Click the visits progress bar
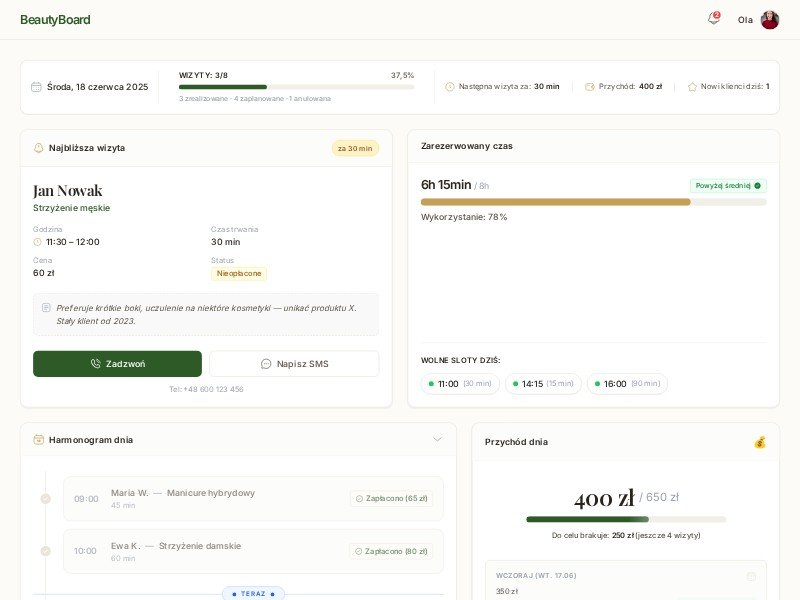The height and width of the screenshot is (600, 800). point(296,87)
